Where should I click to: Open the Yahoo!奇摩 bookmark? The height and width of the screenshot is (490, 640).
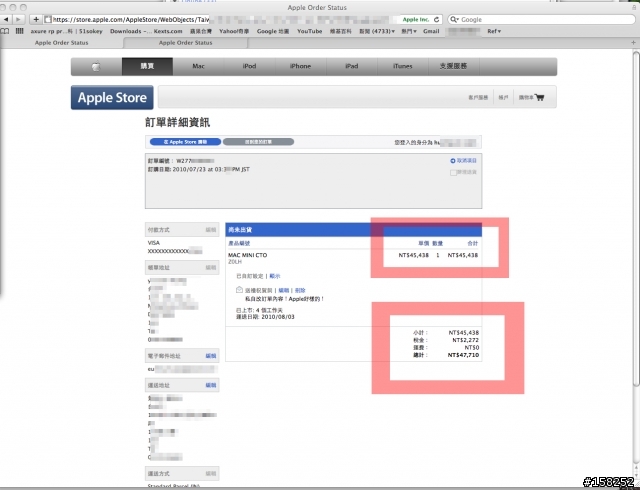click(234, 31)
